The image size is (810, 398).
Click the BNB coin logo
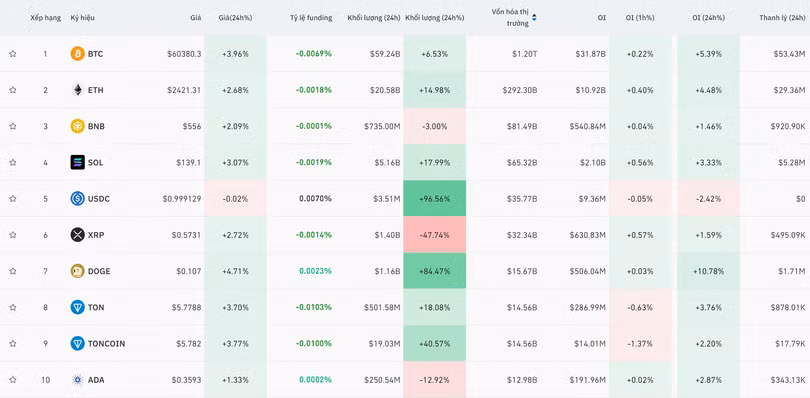pos(77,126)
